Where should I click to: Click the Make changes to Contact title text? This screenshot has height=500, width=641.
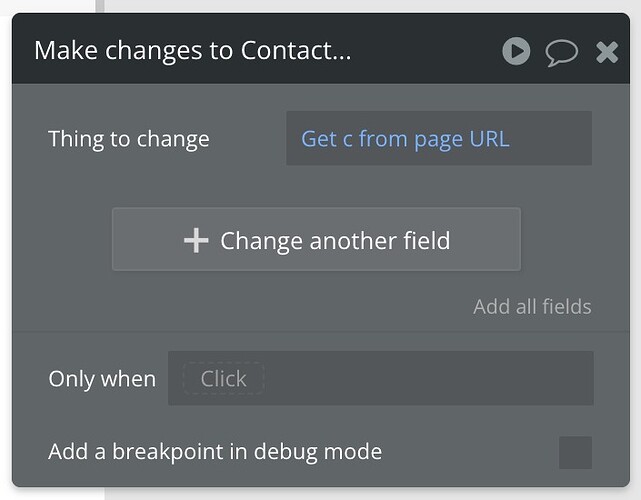coord(193,51)
